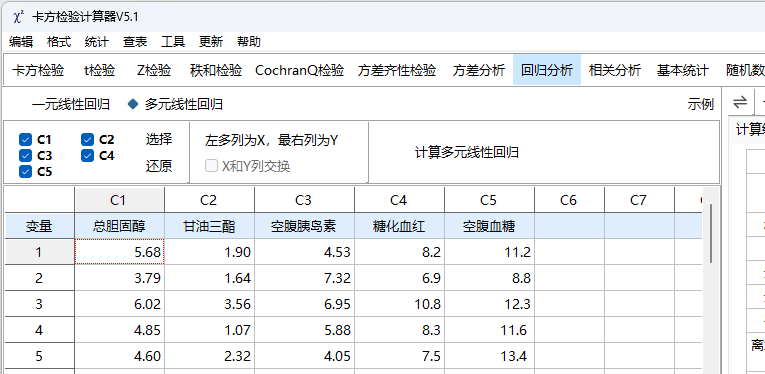Open the 查表 menu
This screenshot has height=374, width=765.
coord(135,42)
